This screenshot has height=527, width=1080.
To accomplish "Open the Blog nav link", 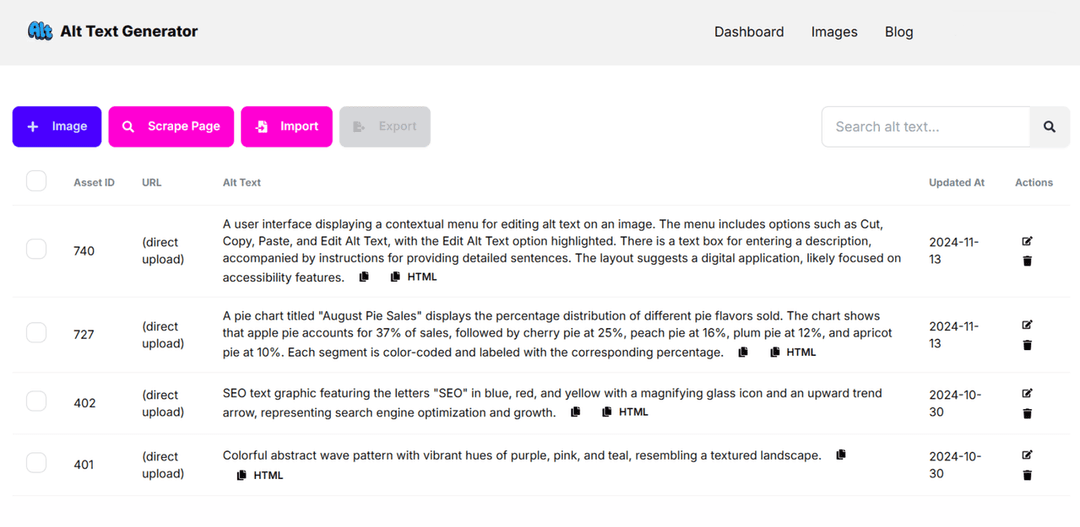I will [898, 32].
